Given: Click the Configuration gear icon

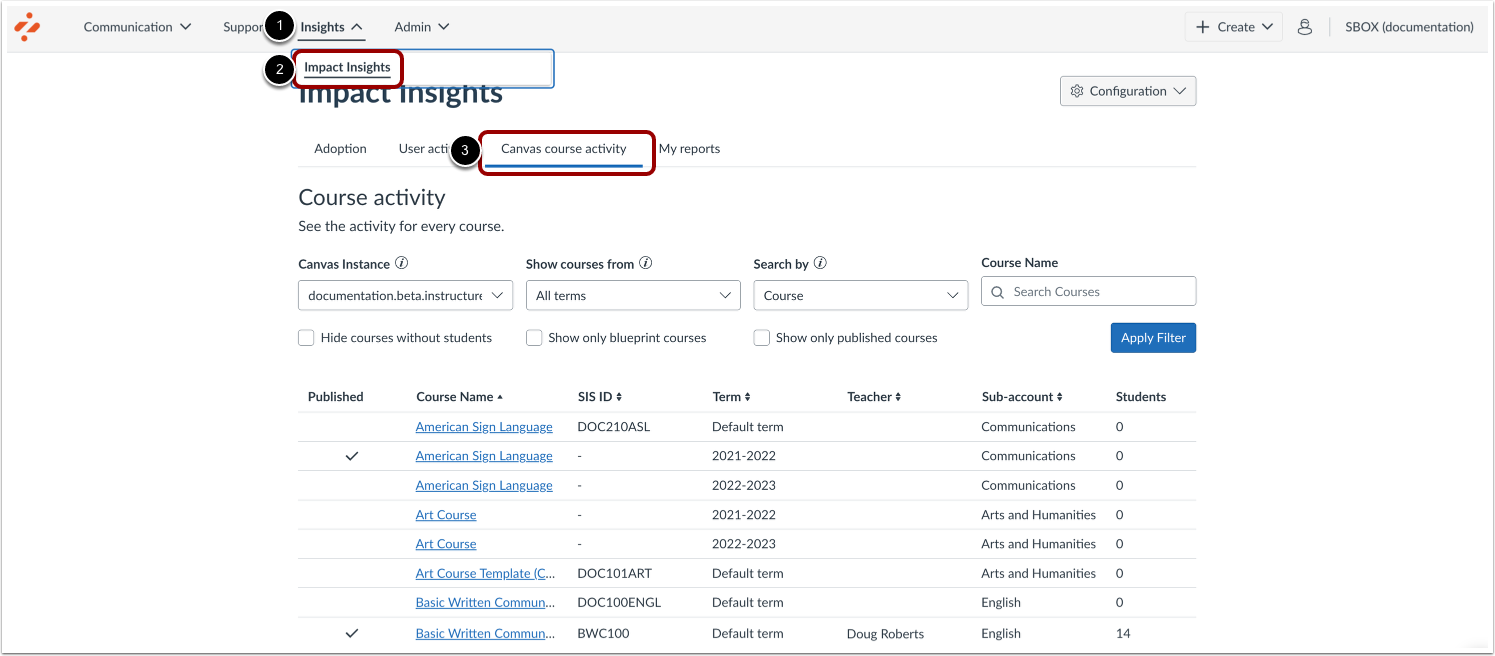Looking at the screenshot, I should click(x=1077, y=91).
